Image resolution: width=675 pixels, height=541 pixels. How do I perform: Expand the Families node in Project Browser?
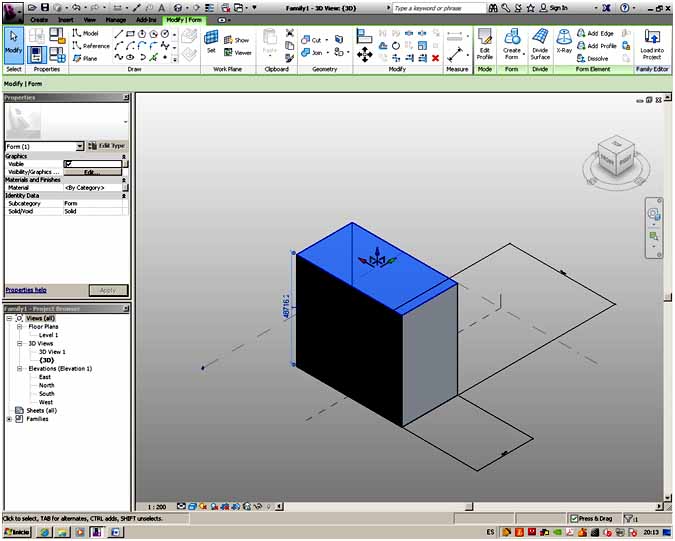coord(9,419)
